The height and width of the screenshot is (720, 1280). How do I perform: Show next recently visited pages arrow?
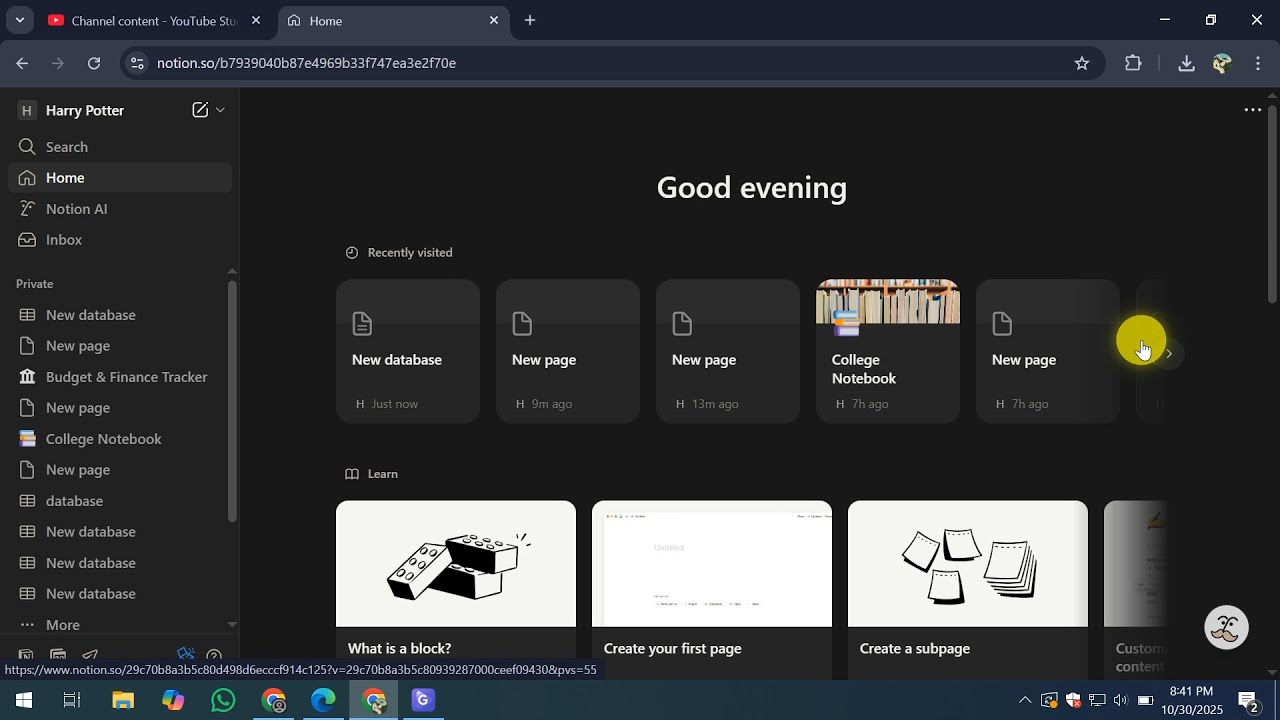click(x=1169, y=353)
